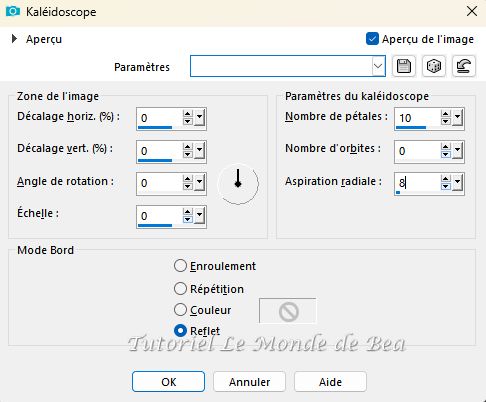This screenshot has height=402, width=486.
Task: Click the Annuler button
Action: point(249,382)
